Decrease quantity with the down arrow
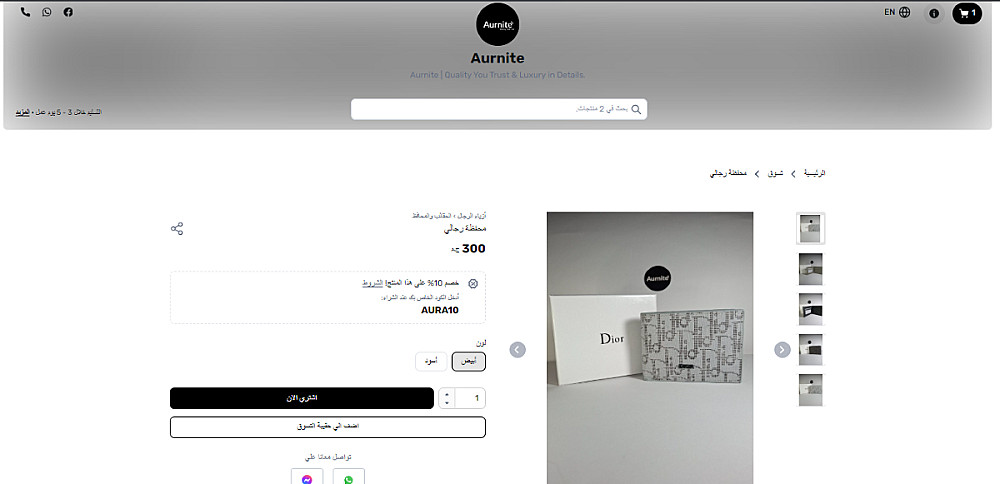 [x=447, y=403]
